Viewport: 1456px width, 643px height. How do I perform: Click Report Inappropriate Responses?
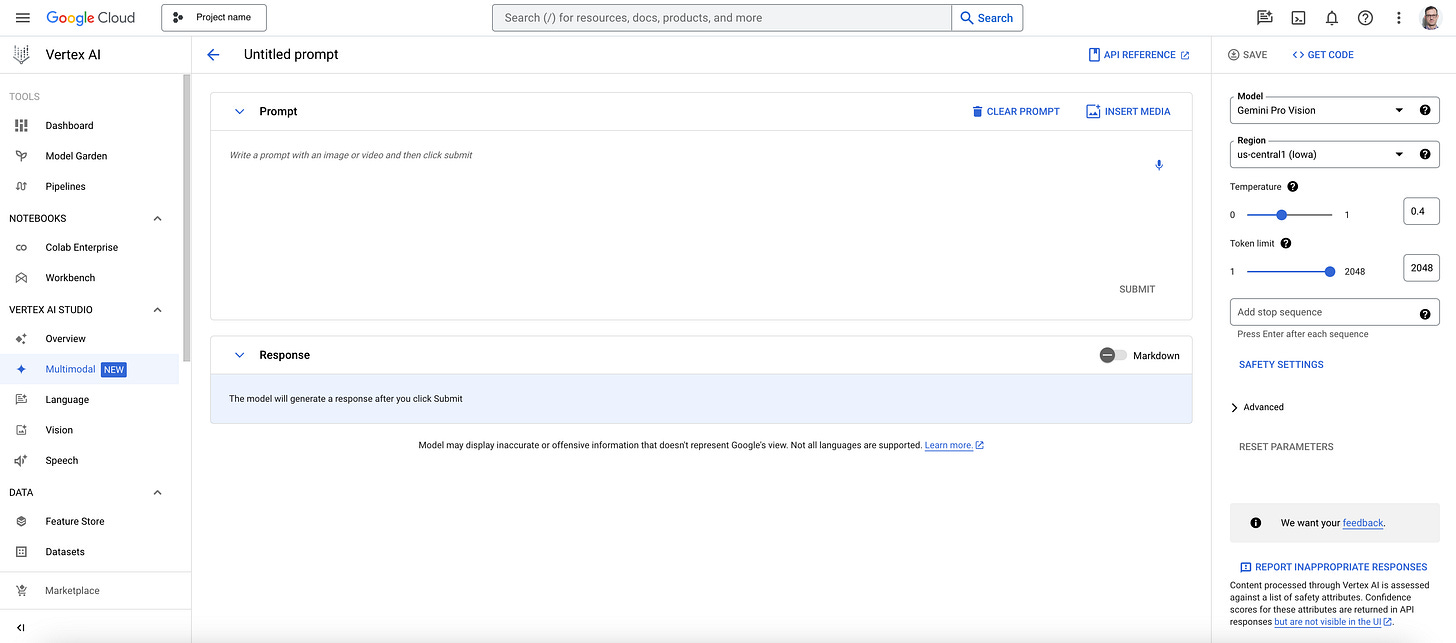pyautogui.click(x=1333, y=567)
